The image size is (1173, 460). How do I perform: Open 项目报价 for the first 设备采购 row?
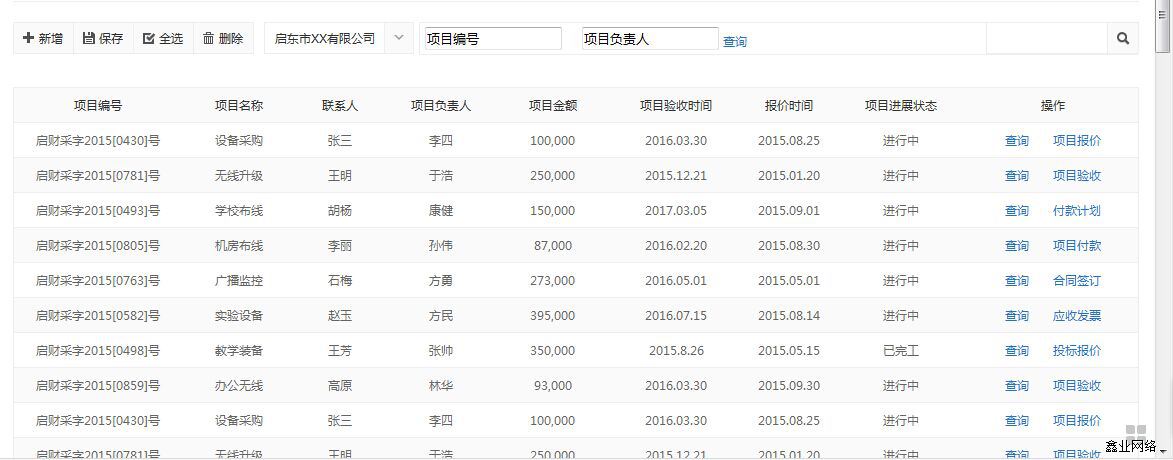[x=1077, y=141]
